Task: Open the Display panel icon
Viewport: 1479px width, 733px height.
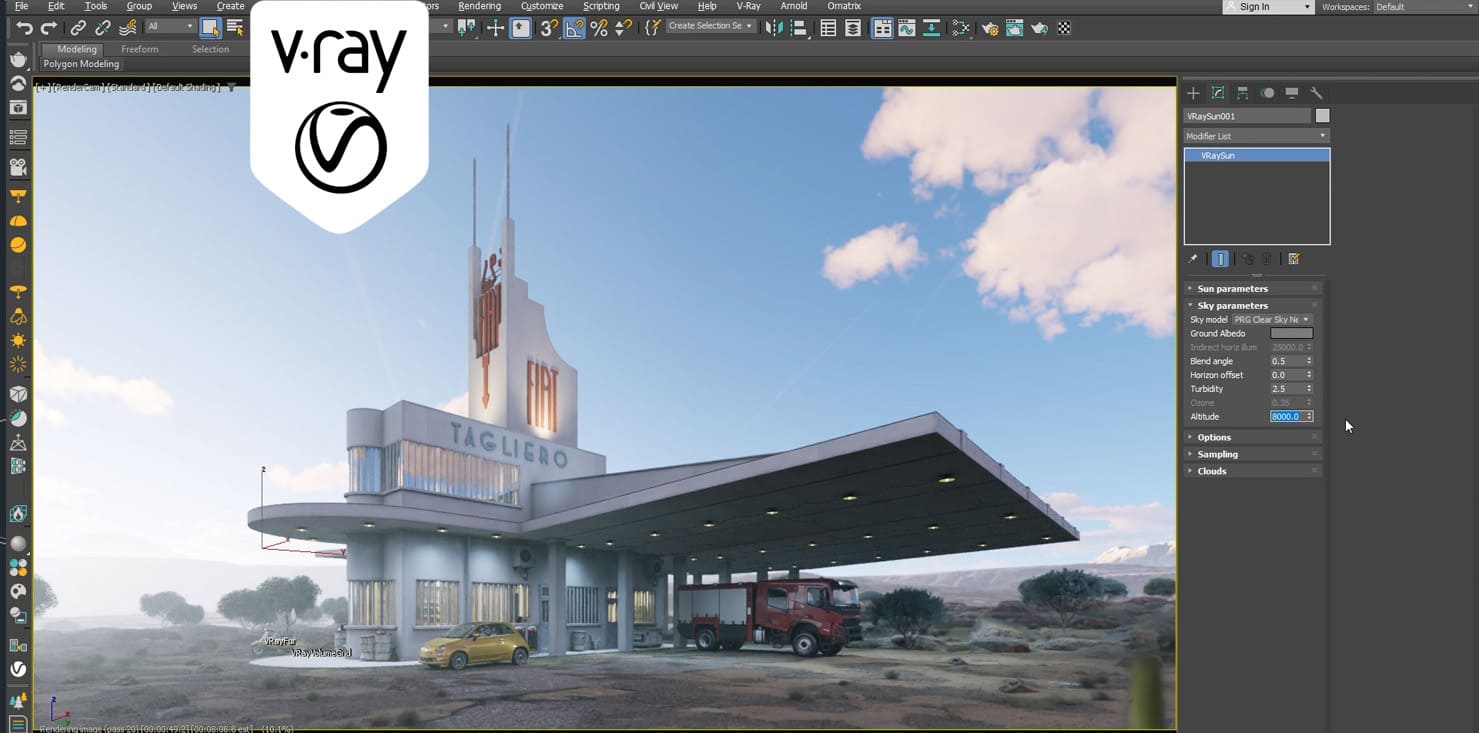Action: coord(1292,93)
